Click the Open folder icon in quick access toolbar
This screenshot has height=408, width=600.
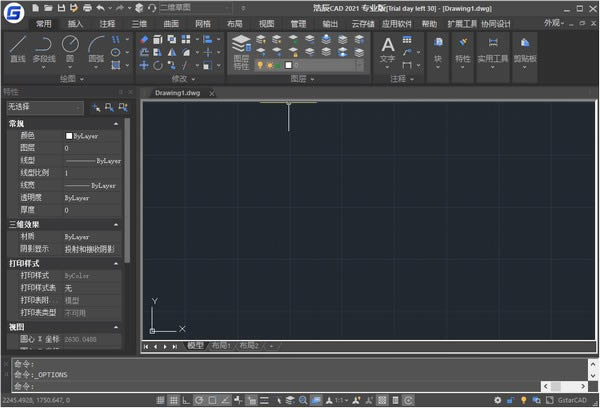(x=48, y=8)
